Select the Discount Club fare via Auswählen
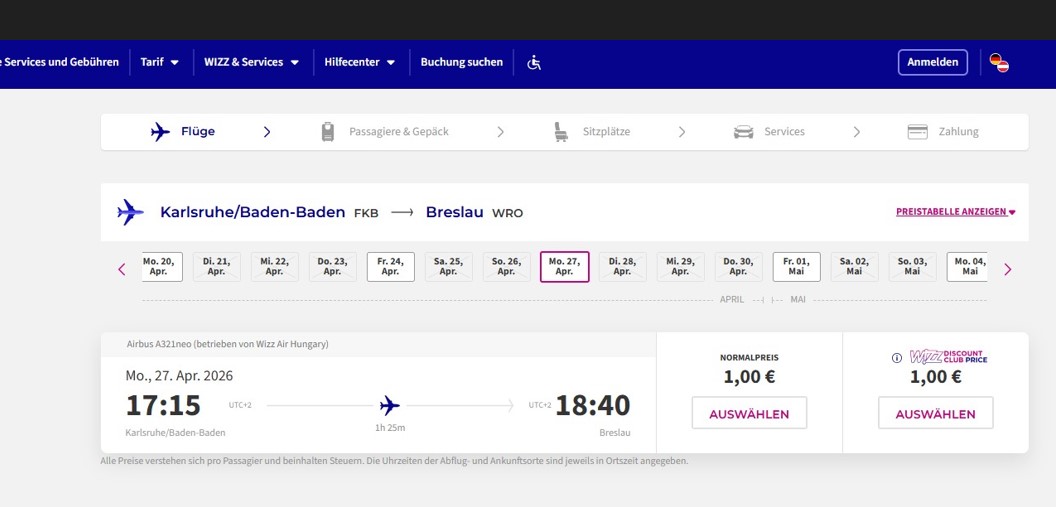Image resolution: width=1056 pixels, height=507 pixels. coord(935,413)
